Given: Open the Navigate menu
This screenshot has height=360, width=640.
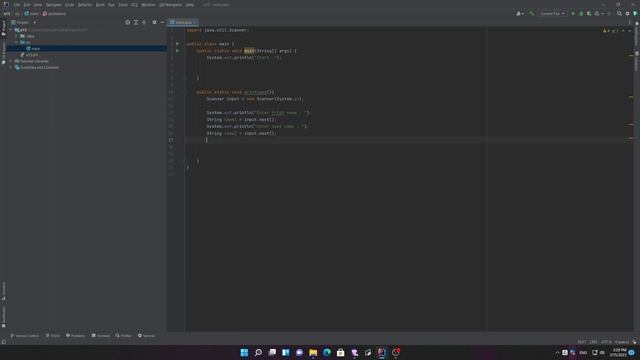Looking at the screenshot, I should pyautogui.click(x=53, y=5).
